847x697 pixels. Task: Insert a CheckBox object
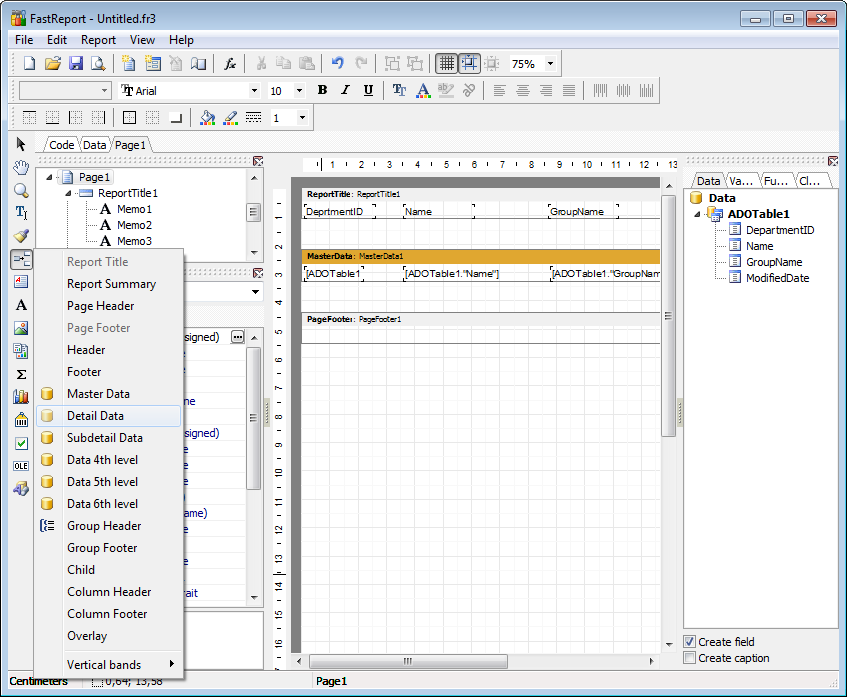click(21, 444)
